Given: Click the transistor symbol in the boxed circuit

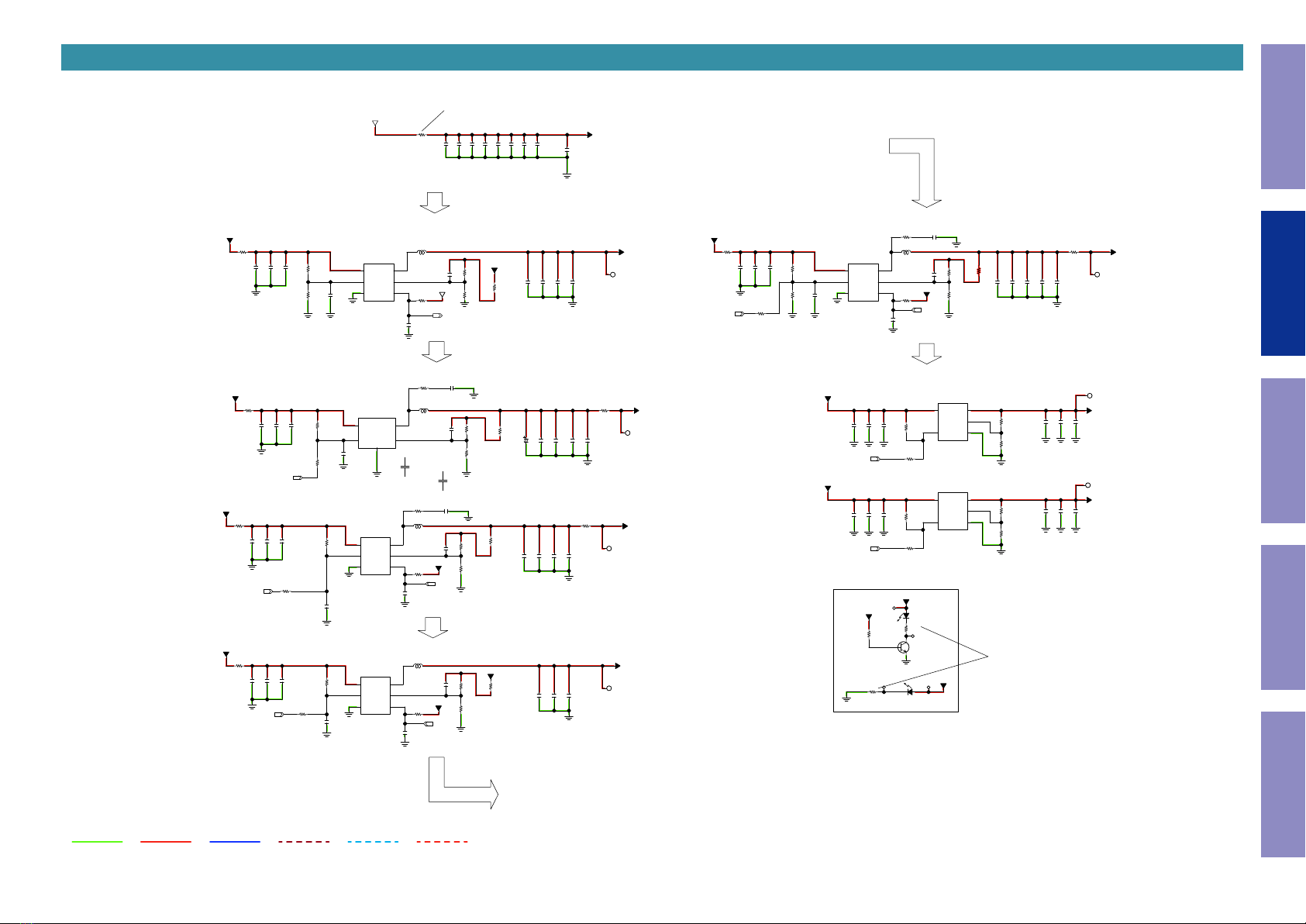Looking at the screenshot, I should (903, 646).
